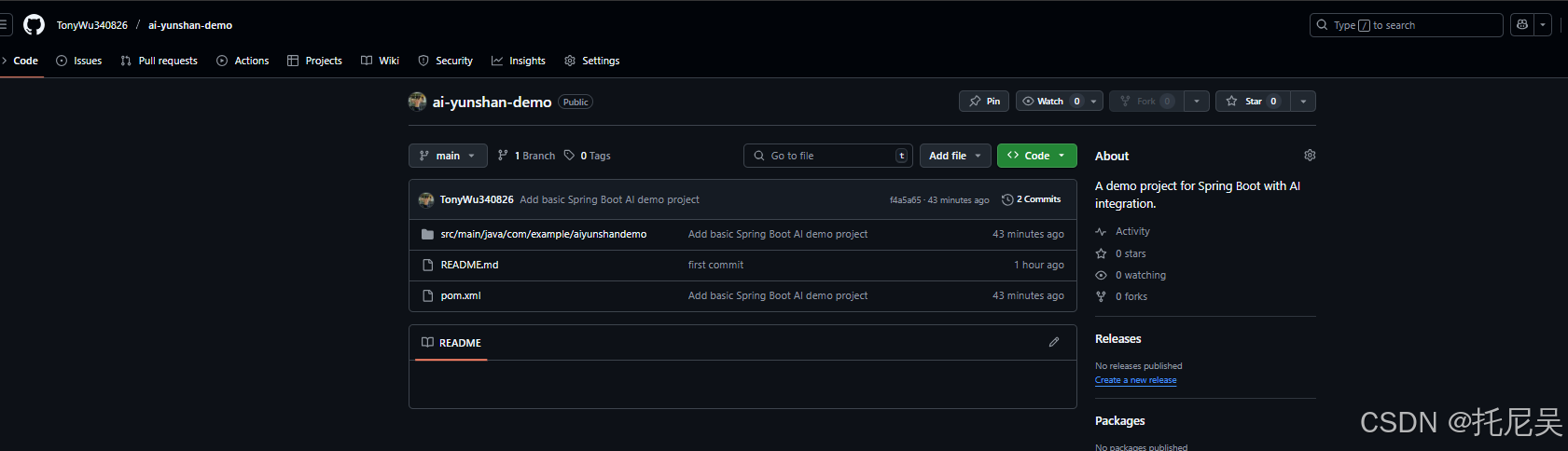Screen dimensions: 1568x451
Task: Click the file icon beside README.md
Action: [427, 265]
